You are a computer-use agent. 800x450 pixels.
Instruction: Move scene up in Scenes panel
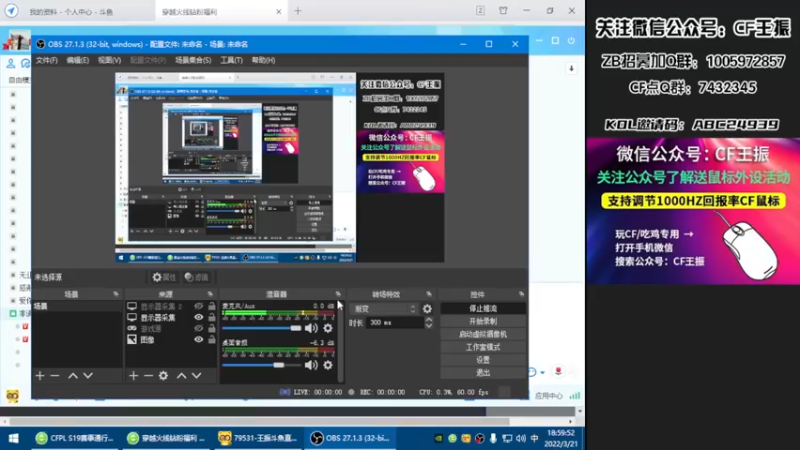coord(73,376)
